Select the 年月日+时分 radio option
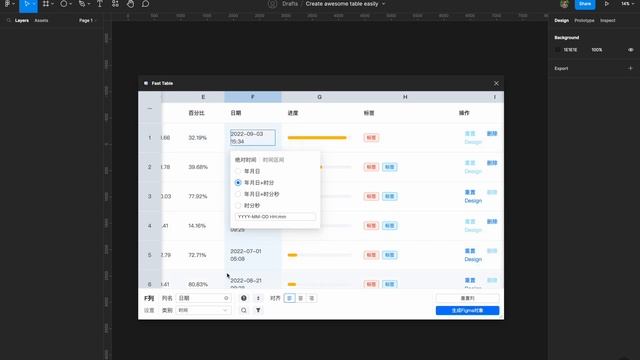Viewport: 640px width, 360px height. 238,182
